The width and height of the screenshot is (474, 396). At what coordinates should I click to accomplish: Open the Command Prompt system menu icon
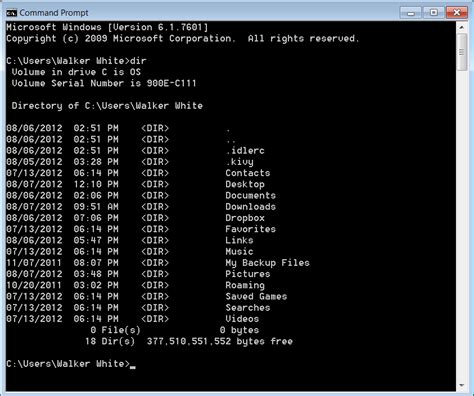point(11,13)
